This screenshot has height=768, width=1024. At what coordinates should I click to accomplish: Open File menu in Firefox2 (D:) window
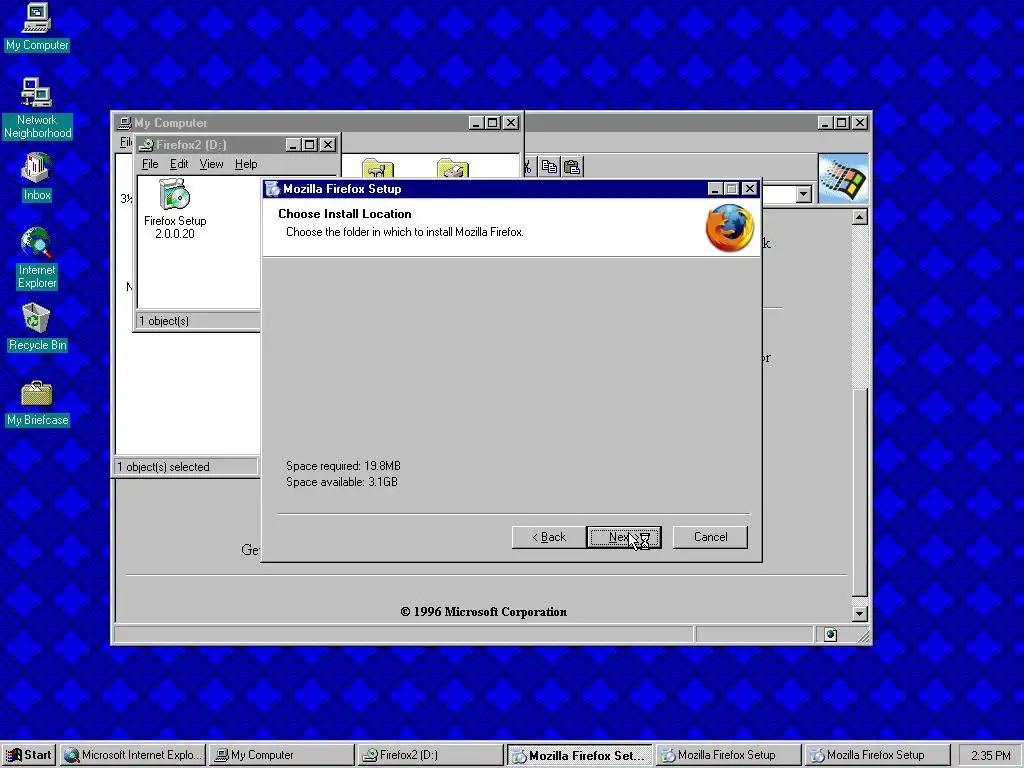click(x=150, y=164)
